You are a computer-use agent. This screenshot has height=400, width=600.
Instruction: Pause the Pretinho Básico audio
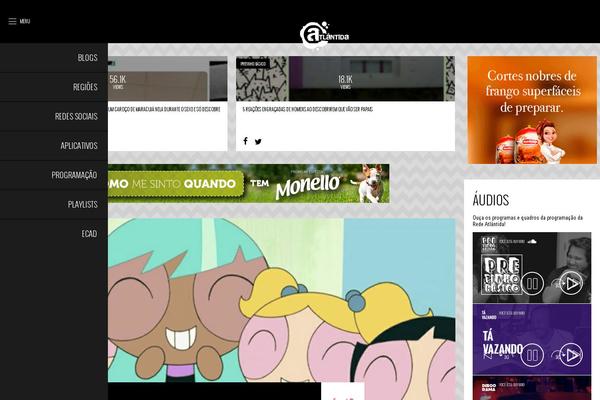[533, 283]
